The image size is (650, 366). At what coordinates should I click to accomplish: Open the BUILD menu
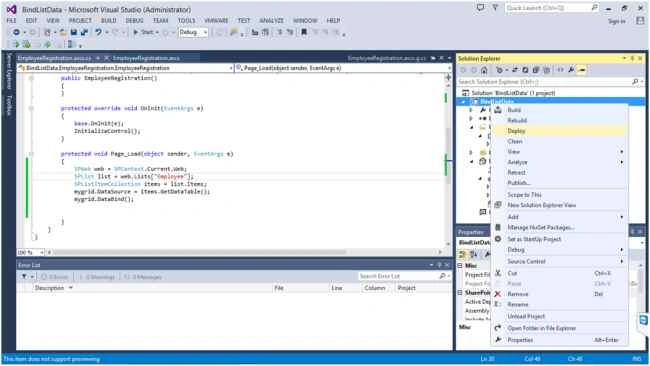[109, 20]
